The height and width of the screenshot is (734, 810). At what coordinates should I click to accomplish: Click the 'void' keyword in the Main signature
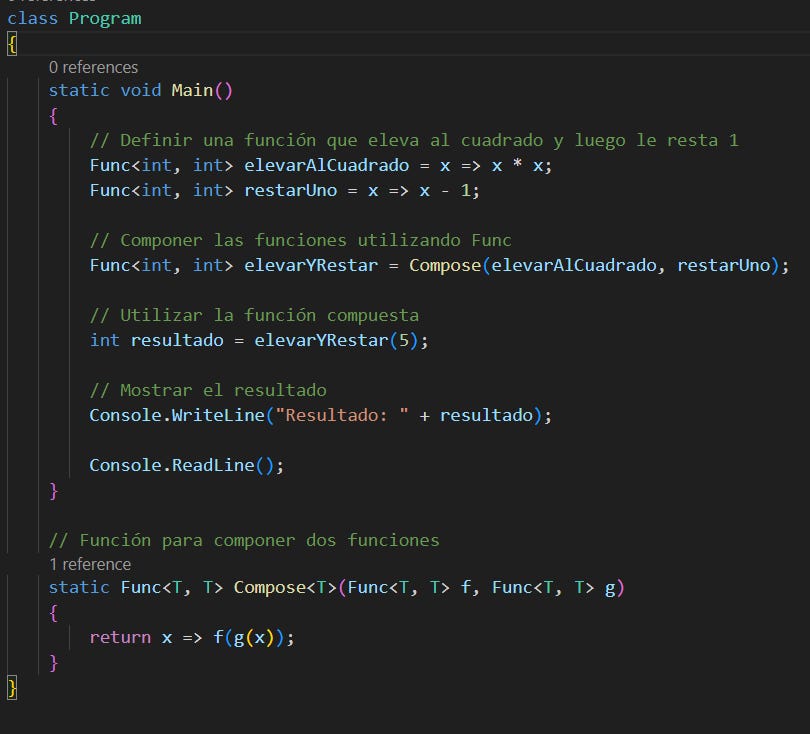(141, 90)
